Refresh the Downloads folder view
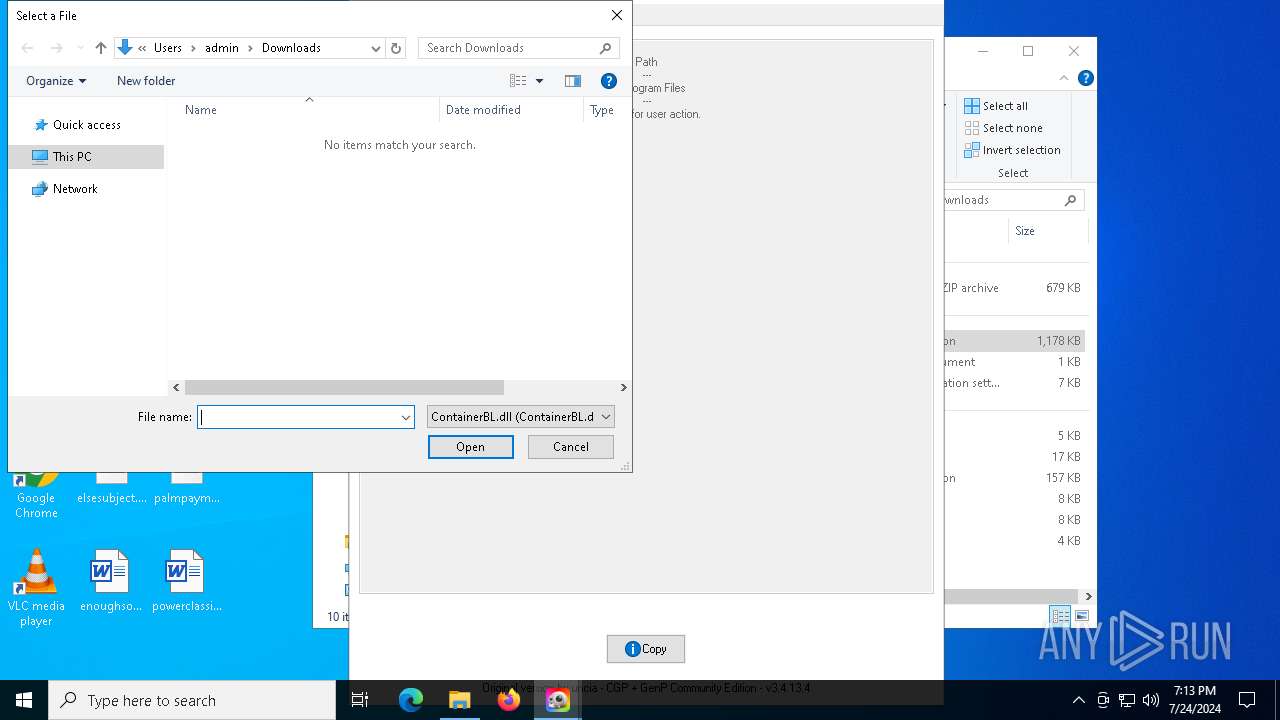The image size is (1280, 720). tap(396, 48)
